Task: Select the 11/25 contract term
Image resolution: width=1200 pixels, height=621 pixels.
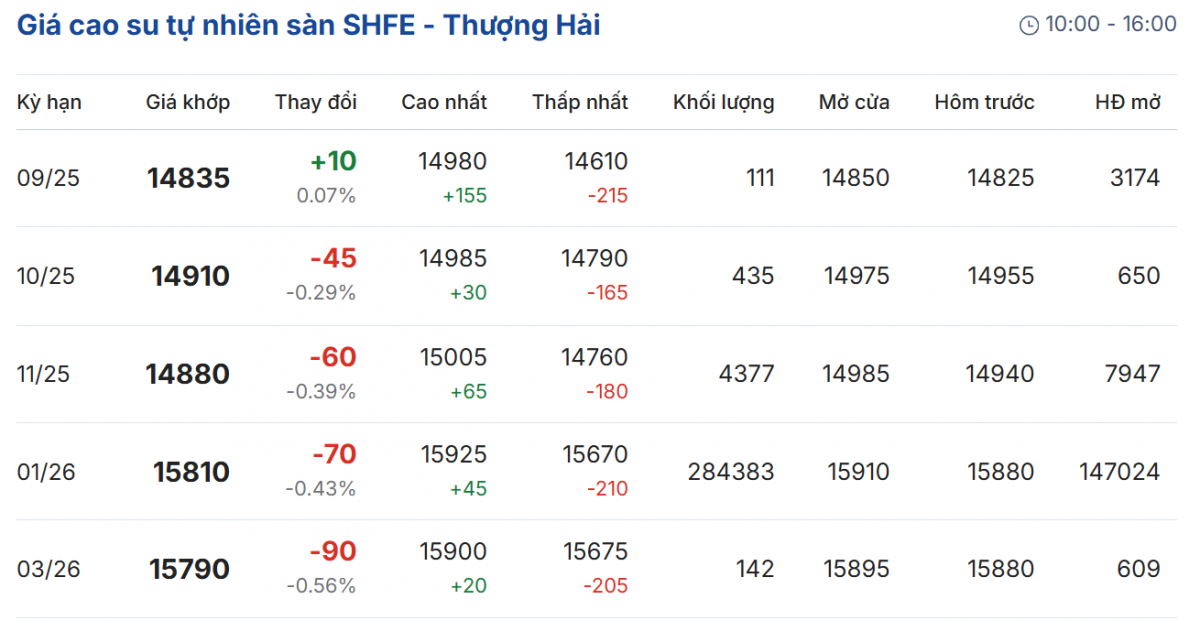Action: 46,374
